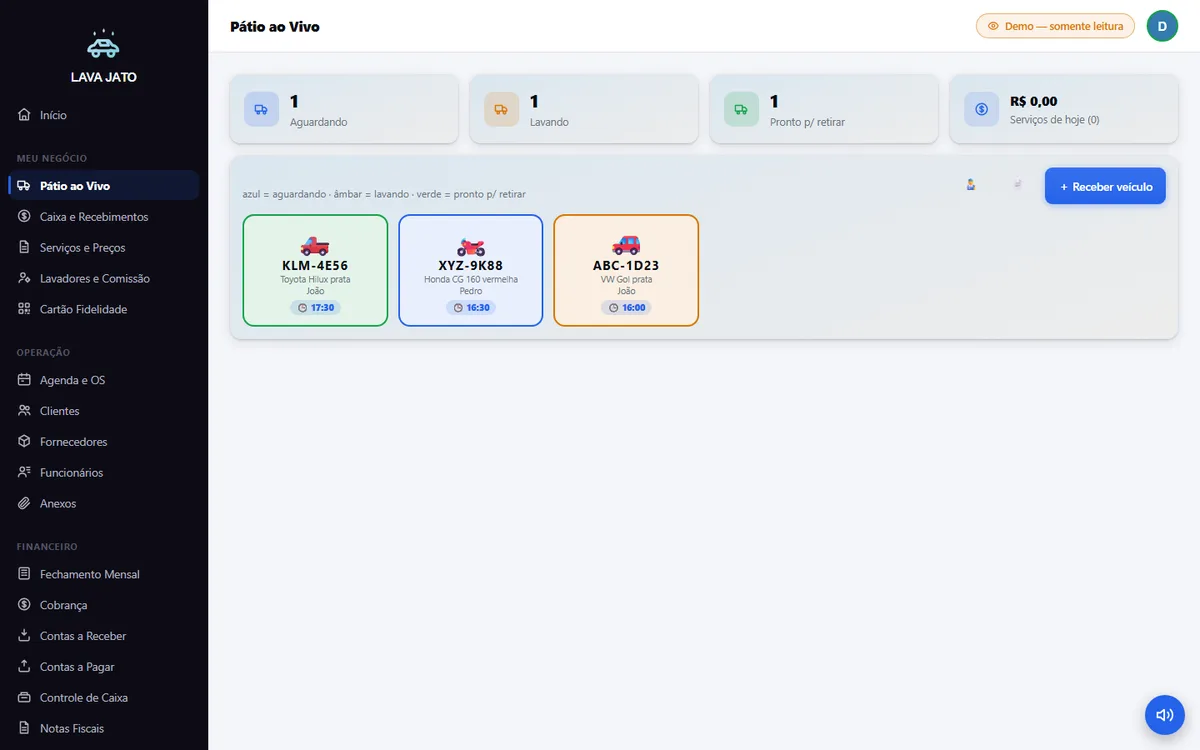Open the Anexos paperclip item

(104, 504)
